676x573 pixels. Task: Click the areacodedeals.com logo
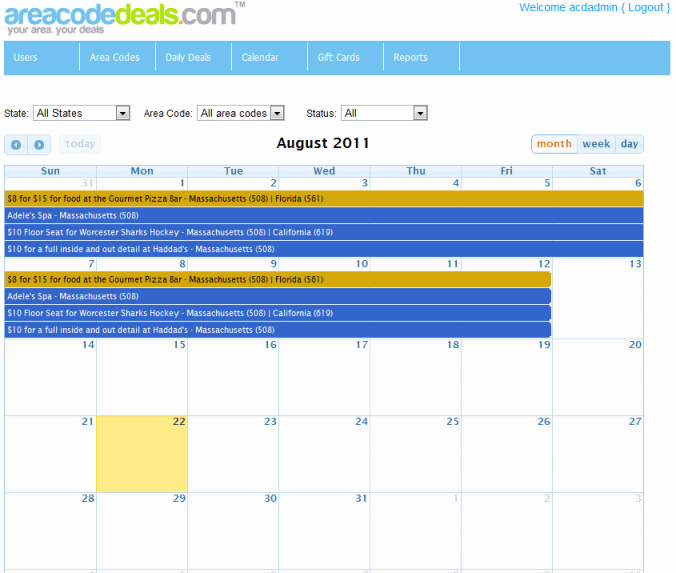click(x=120, y=18)
